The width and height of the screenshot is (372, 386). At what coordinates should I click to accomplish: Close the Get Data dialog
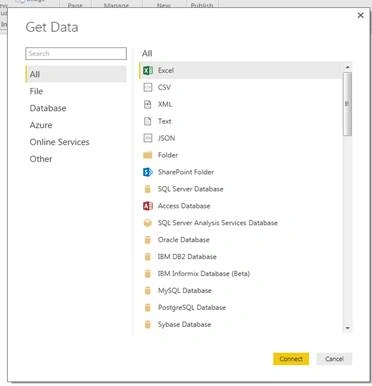[x=360, y=15]
